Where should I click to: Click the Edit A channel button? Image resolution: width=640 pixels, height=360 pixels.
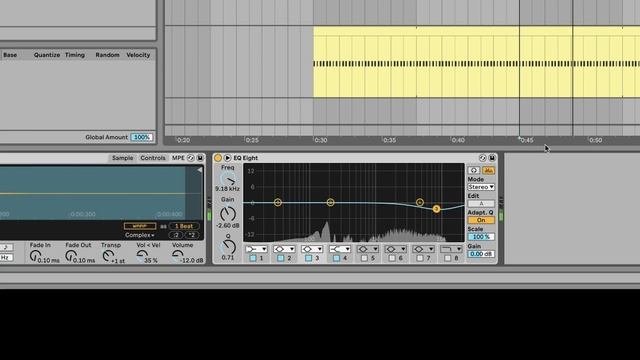481,203
